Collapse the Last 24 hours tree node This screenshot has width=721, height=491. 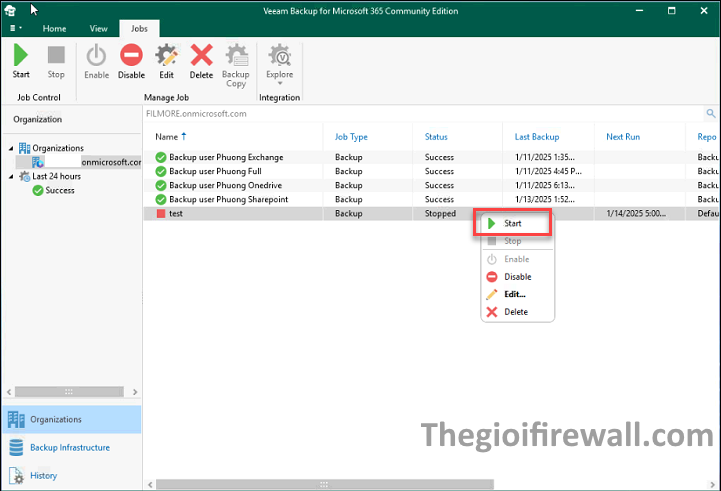coord(11,176)
